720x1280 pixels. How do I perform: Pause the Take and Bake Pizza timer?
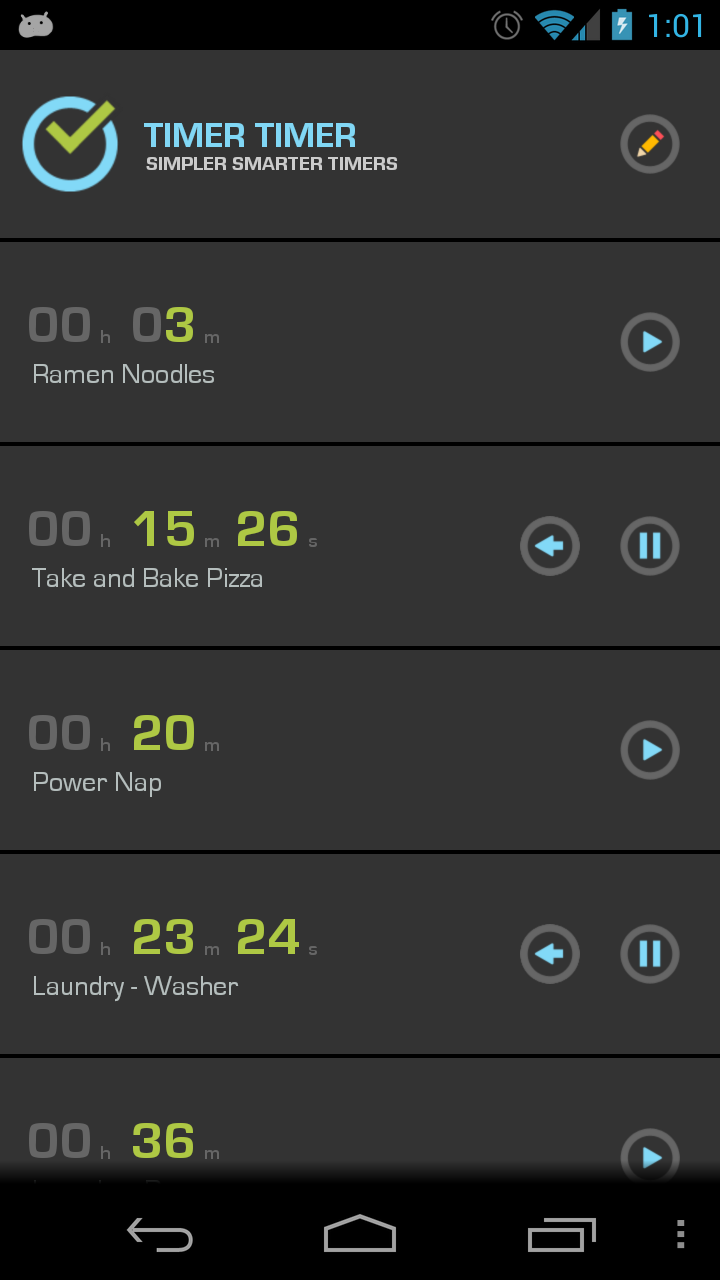point(650,546)
